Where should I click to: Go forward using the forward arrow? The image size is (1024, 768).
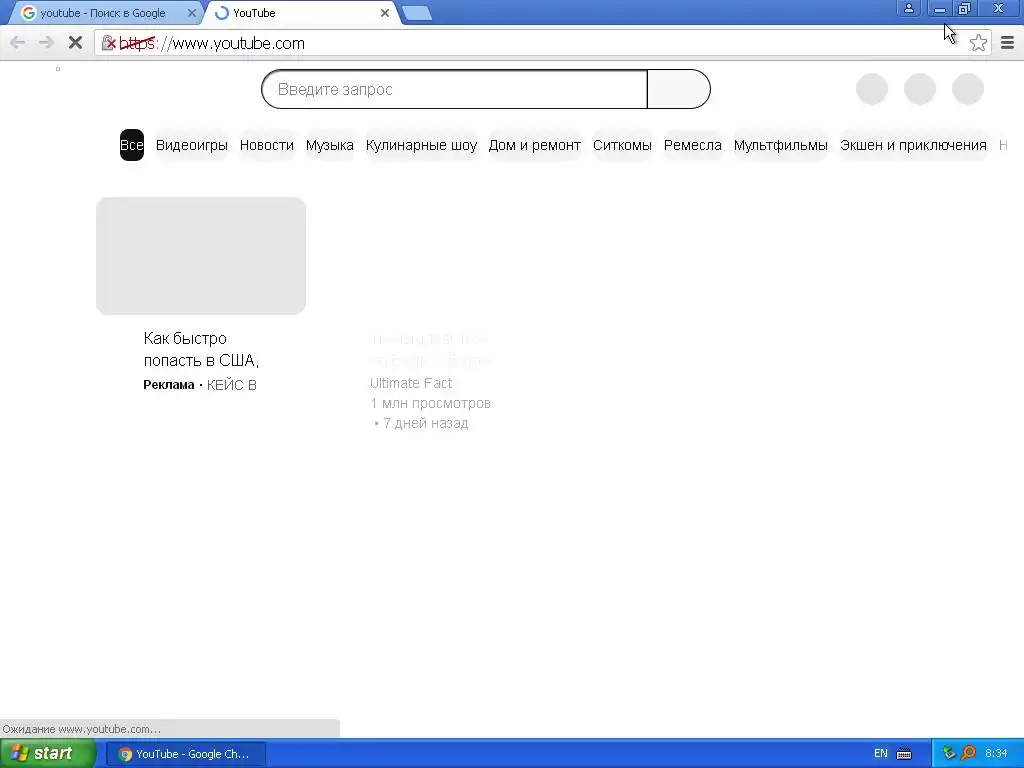46,43
